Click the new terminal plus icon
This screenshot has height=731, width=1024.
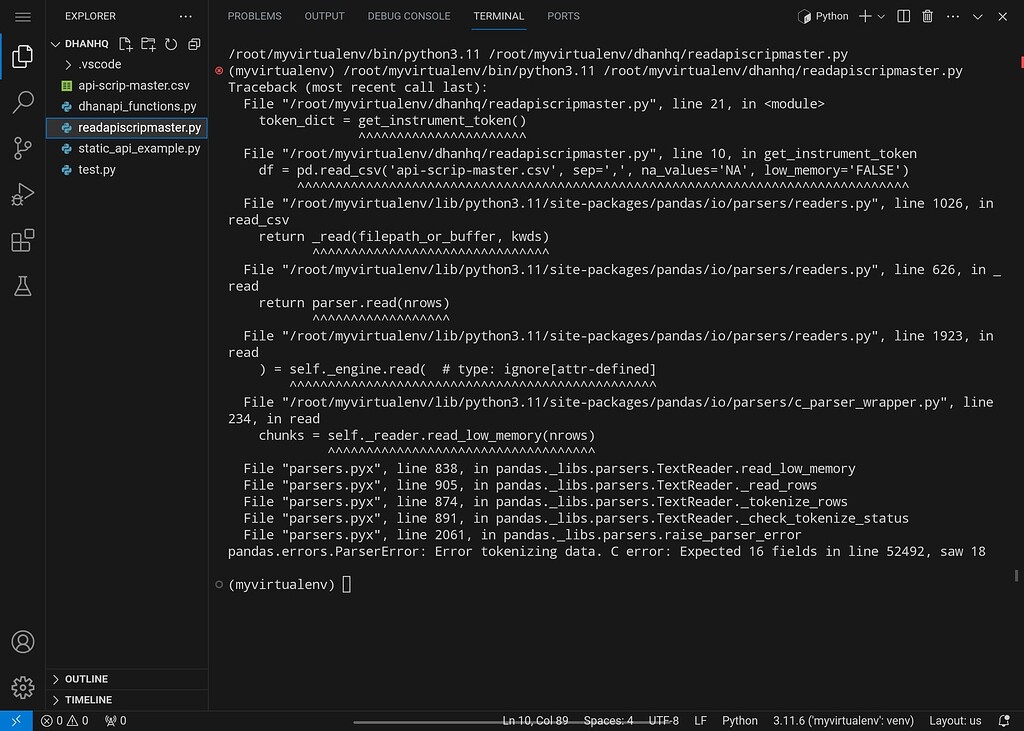[865, 16]
